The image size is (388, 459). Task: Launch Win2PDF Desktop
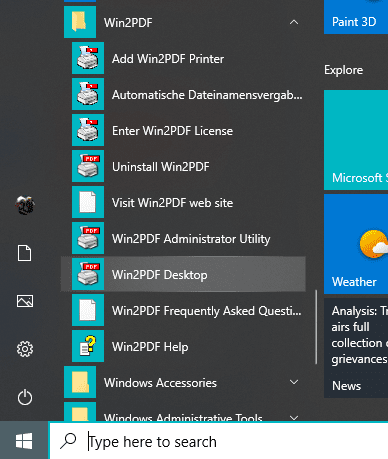click(183, 274)
